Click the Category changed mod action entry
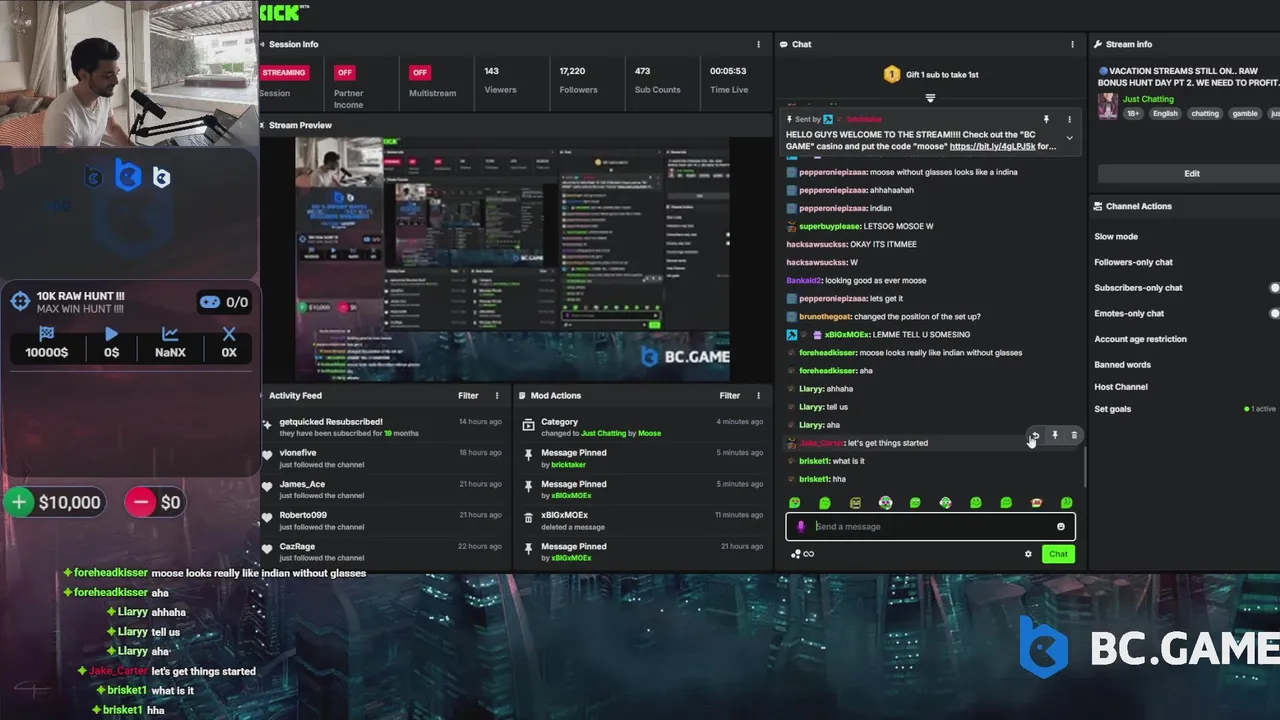The image size is (1280, 720). (x=644, y=427)
